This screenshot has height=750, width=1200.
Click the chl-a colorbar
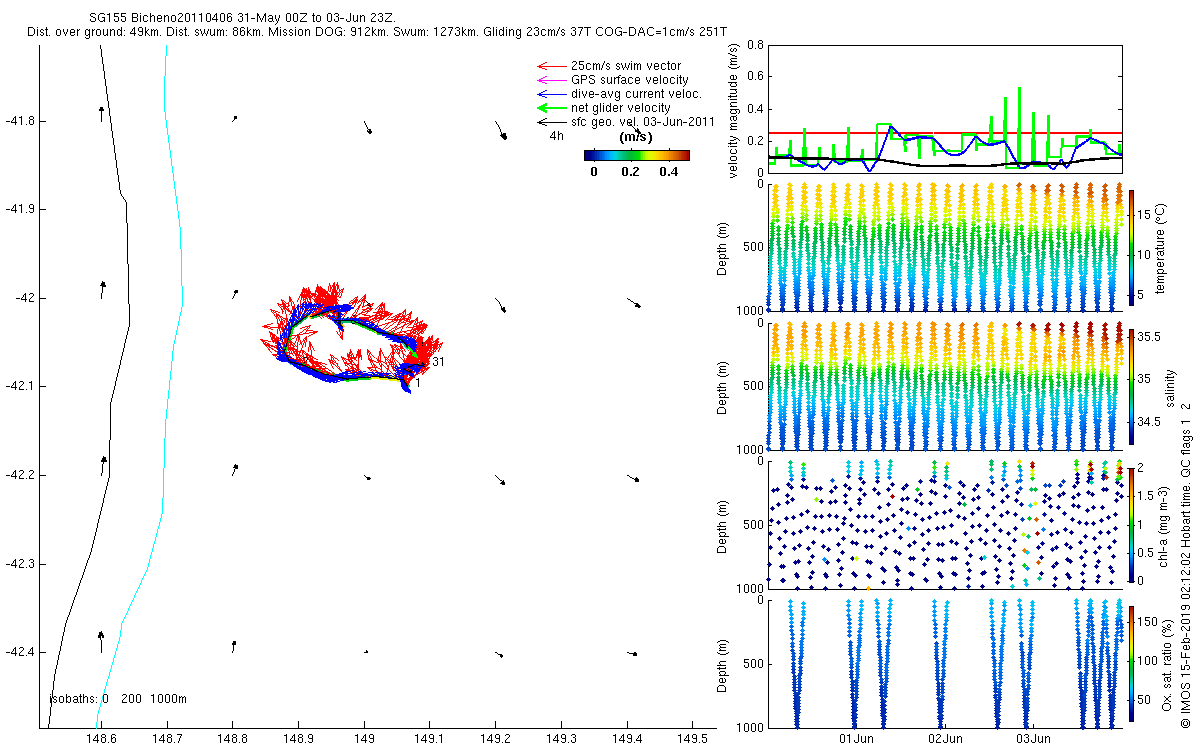(x=1132, y=524)
